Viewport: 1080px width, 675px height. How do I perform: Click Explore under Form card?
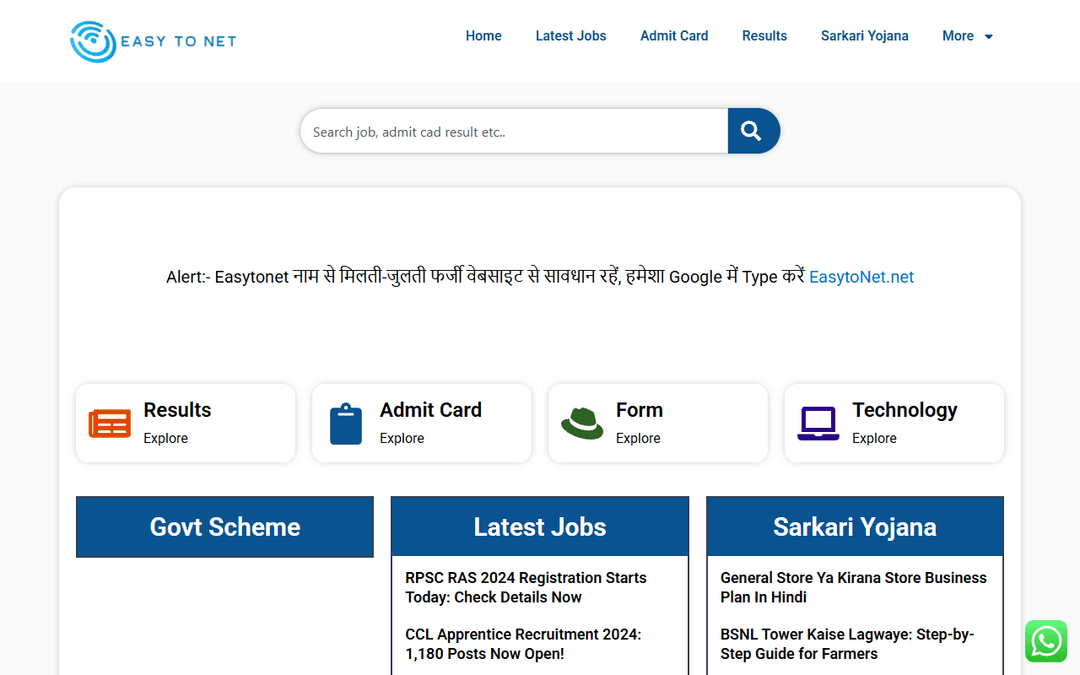638,438
